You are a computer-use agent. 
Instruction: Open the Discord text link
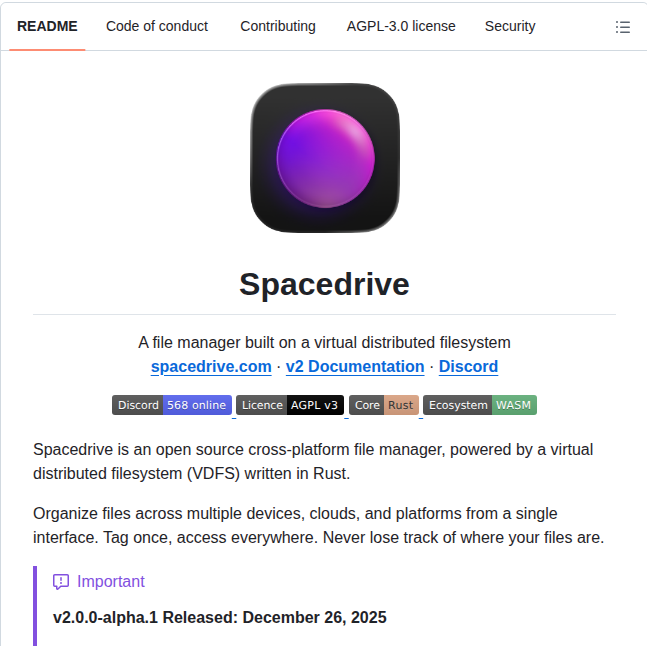coord(468,366)
